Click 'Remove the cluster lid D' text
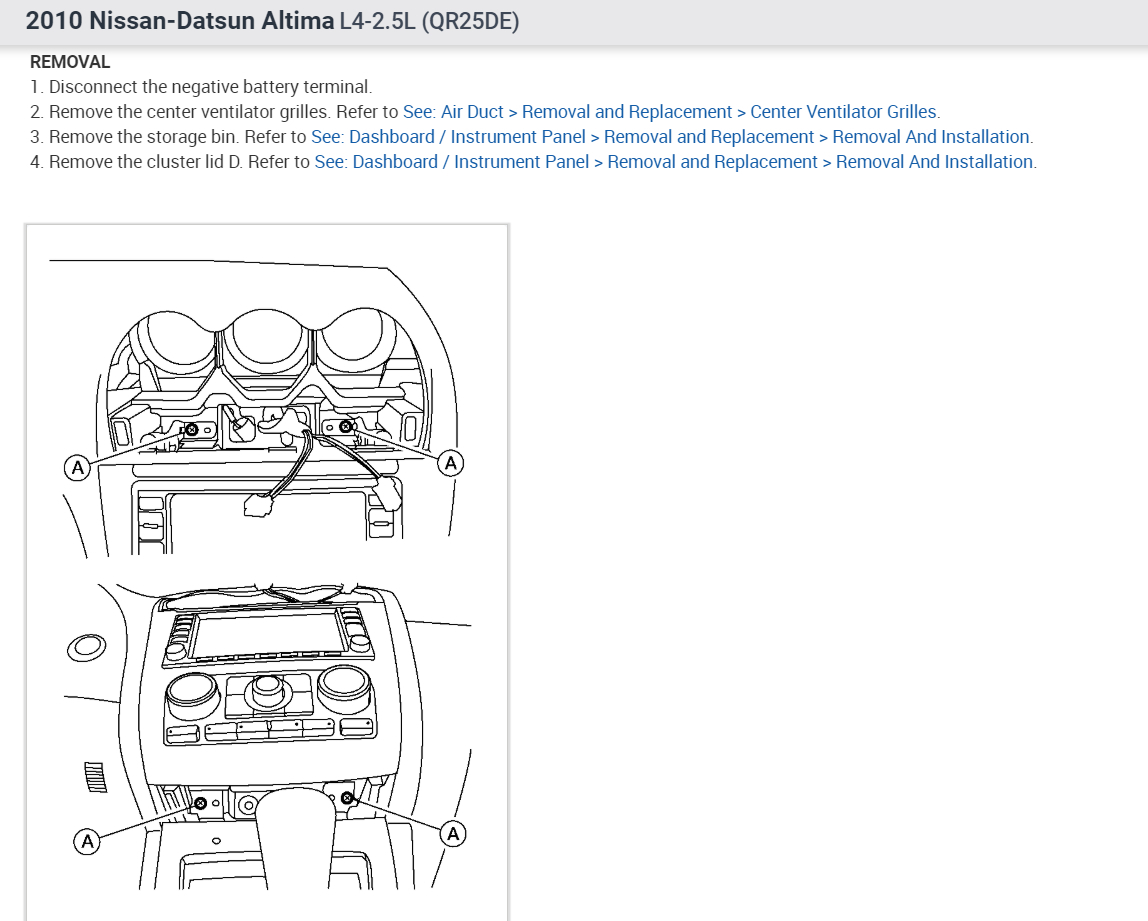 [145, 162]
